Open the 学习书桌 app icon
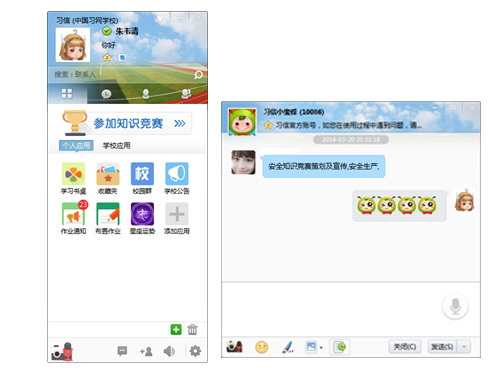 (73, 174)
